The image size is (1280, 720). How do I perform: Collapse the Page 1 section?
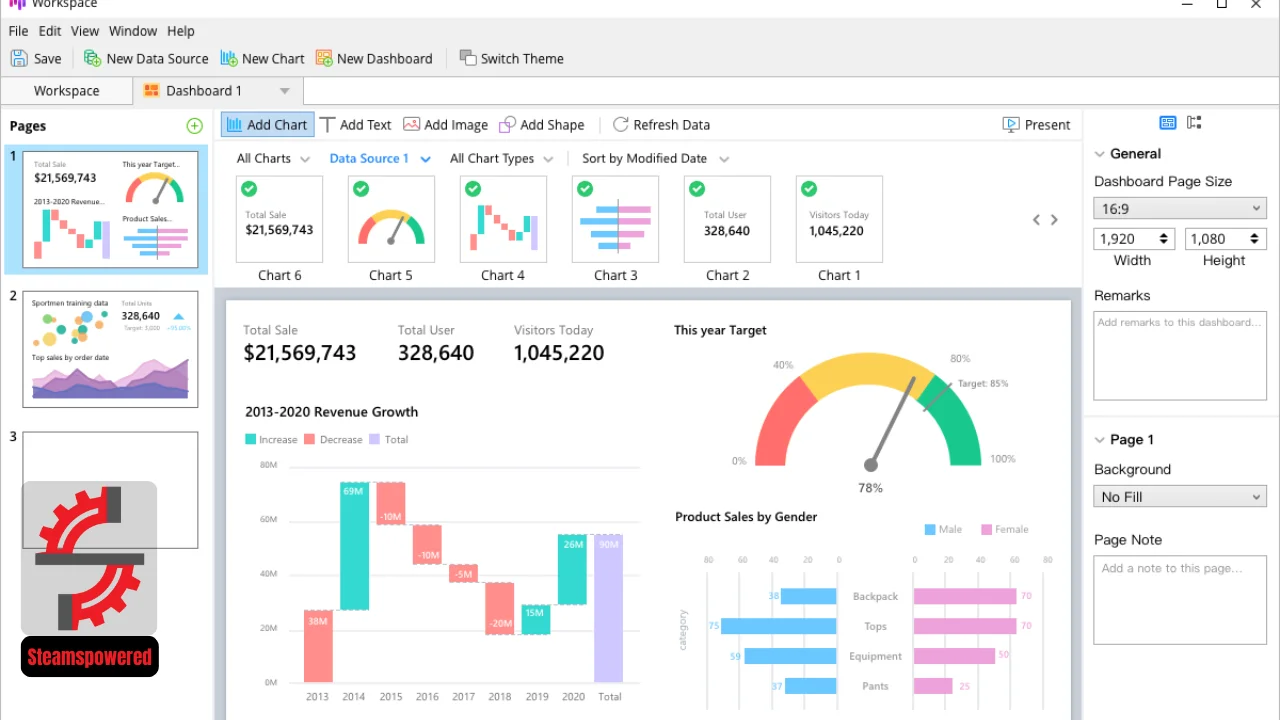coord(1100,440)
